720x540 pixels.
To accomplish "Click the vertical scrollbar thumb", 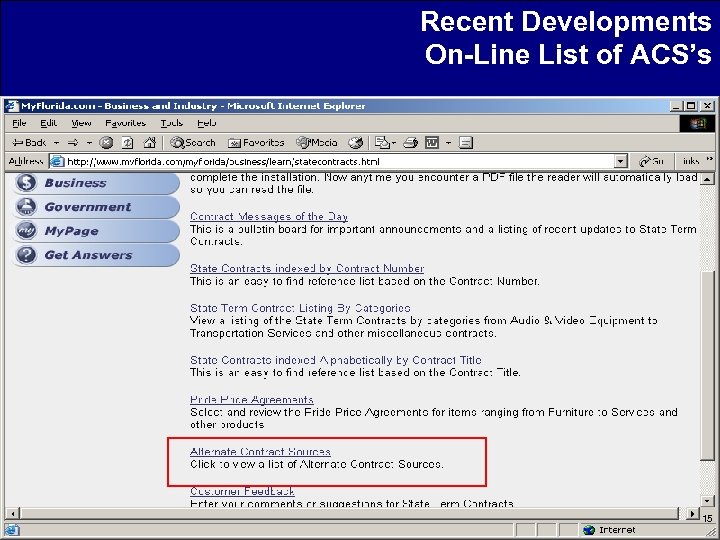I will pos(707,365).
